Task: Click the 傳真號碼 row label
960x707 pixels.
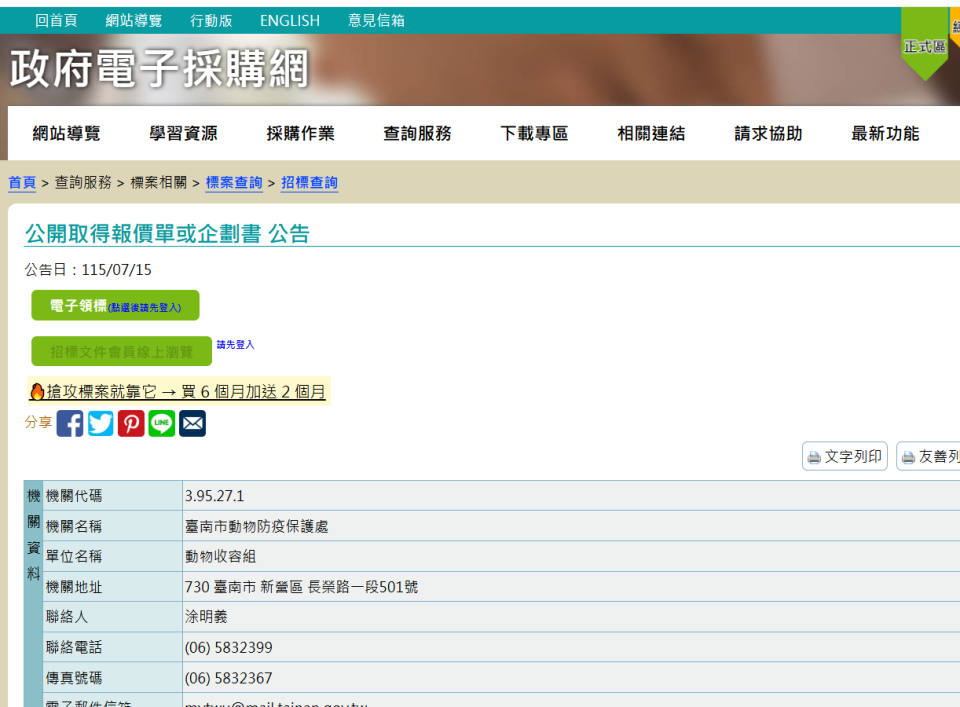Action: point(74,678)
